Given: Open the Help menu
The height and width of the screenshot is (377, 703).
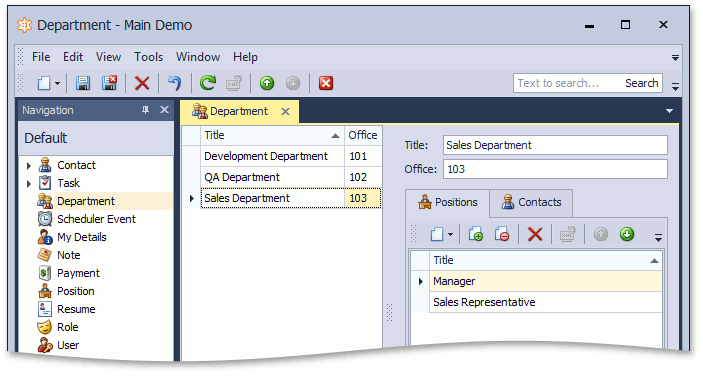Looking at the screenshot, I should click(245, 57).
